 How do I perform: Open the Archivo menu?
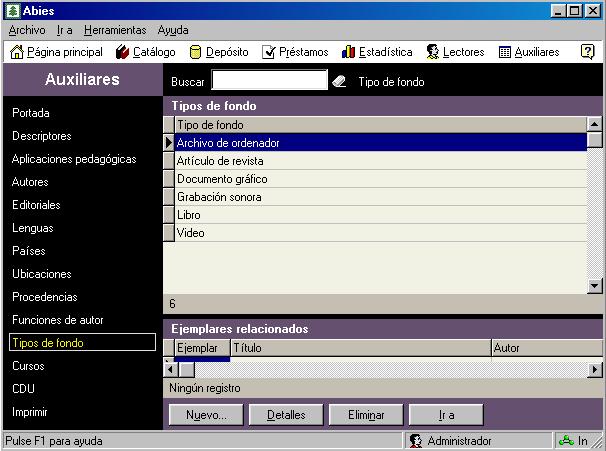(x=26, y=30)
